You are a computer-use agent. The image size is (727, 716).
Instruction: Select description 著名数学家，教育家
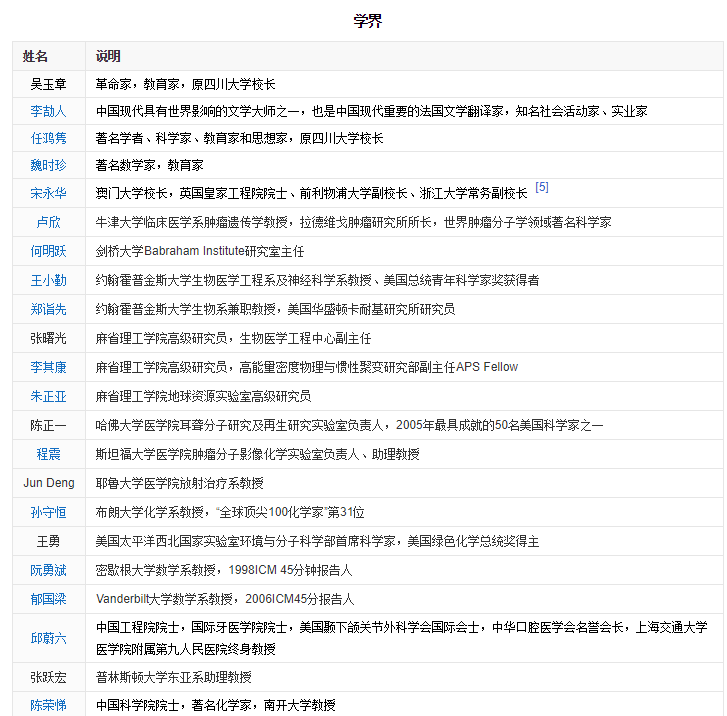click(x=149, y=165)
